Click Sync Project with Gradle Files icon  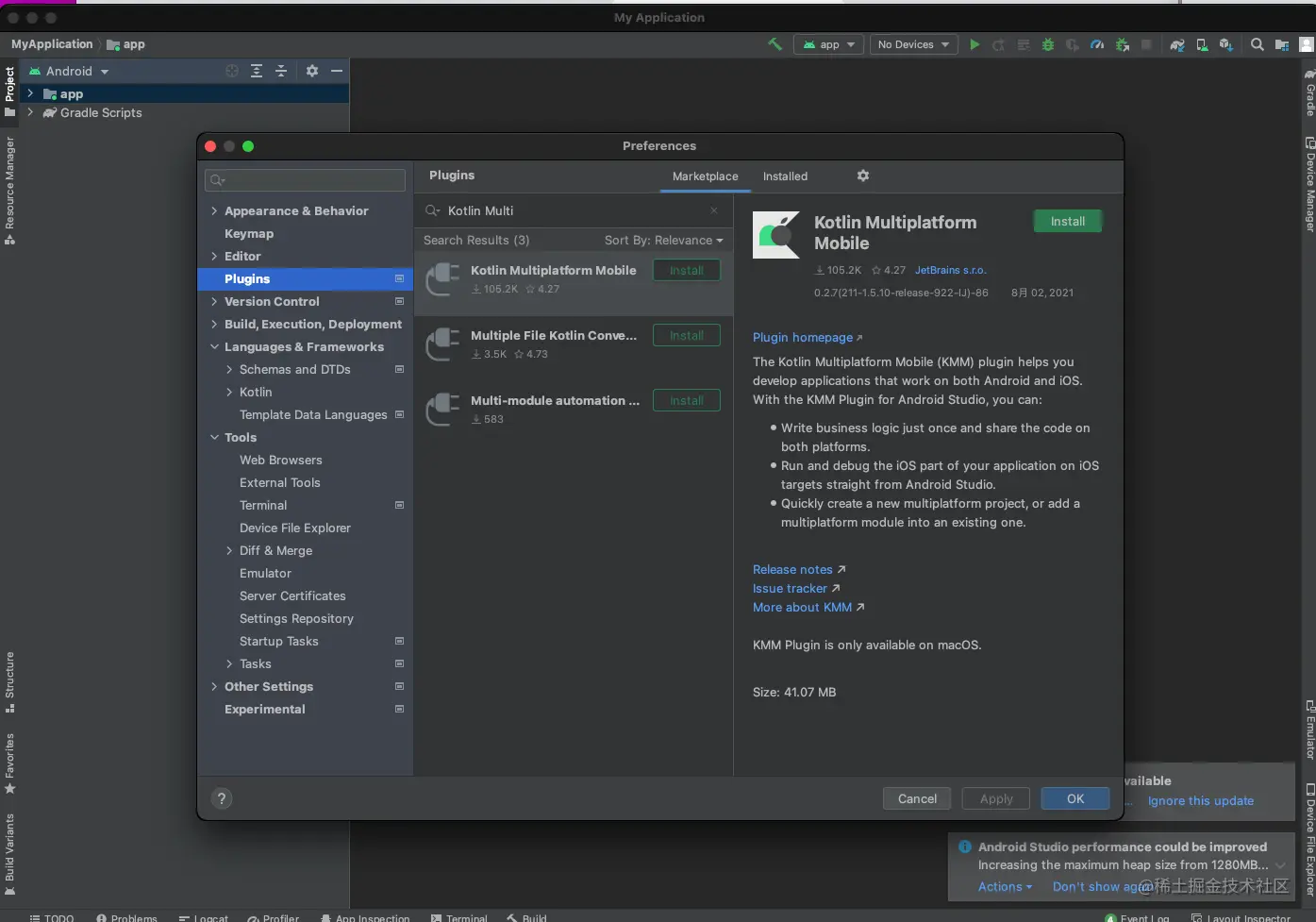tap(1177, 44)
